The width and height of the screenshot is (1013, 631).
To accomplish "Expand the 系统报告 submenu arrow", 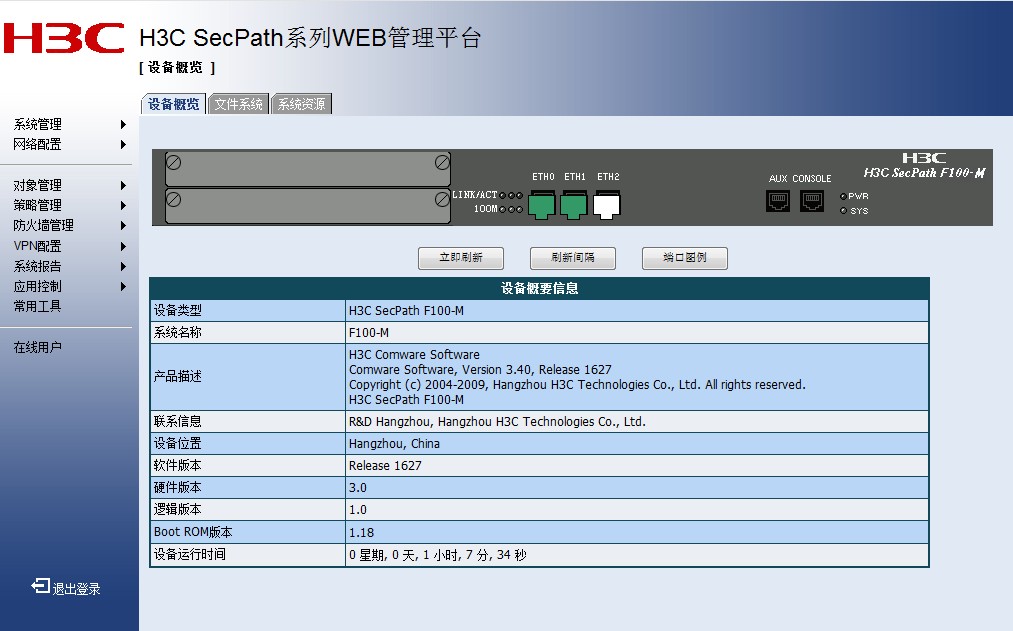I will pos(123,267).
